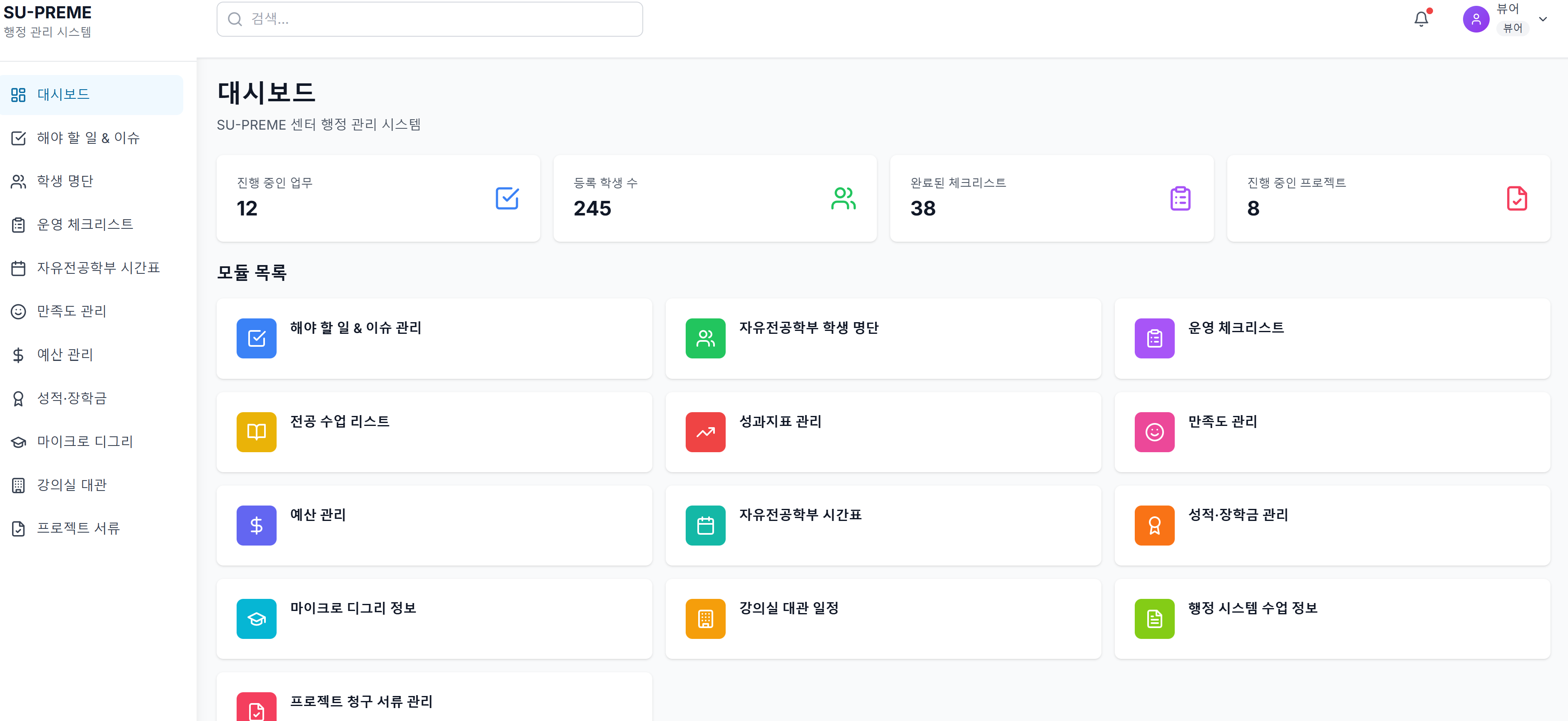
Task: Open 전공 수업 리스트 module
Action: coord(434,432)
